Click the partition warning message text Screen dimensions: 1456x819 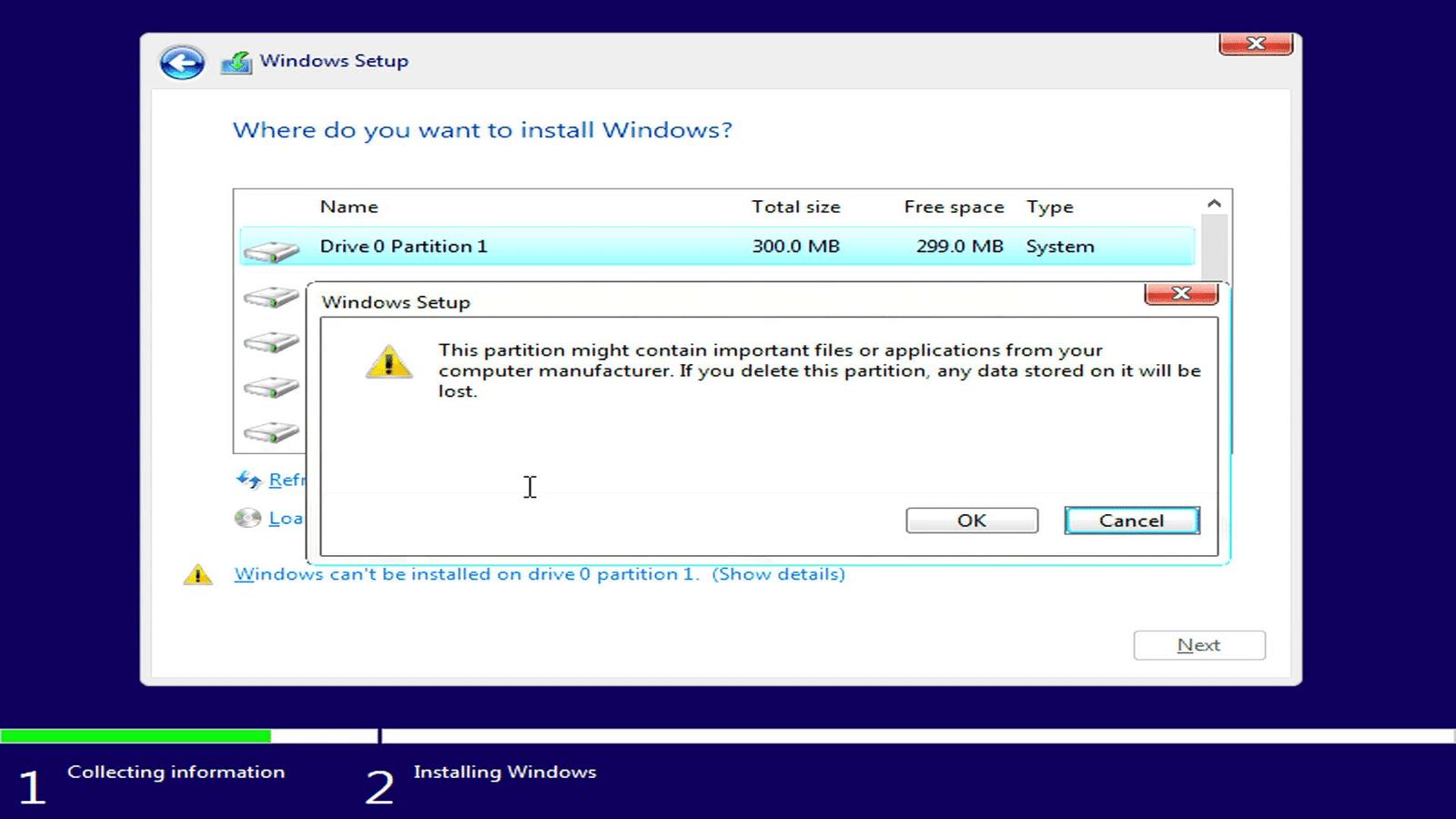pyautogui.click(x=819, y=370)
